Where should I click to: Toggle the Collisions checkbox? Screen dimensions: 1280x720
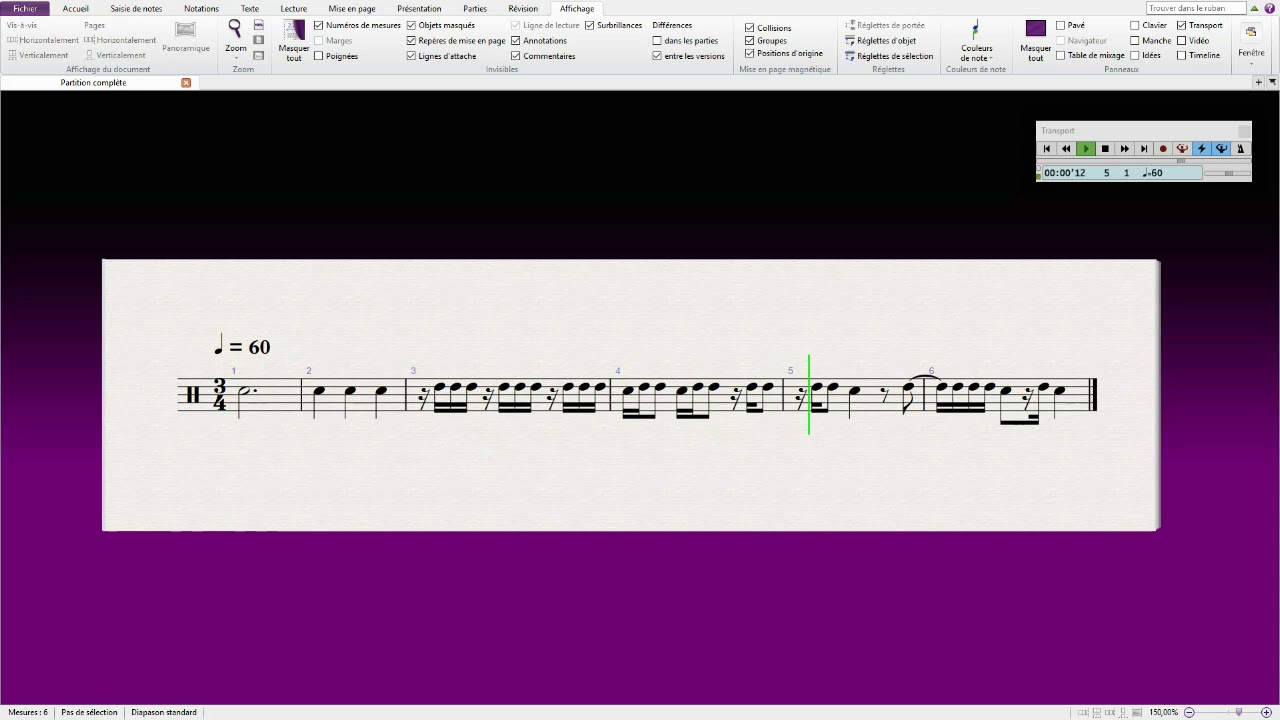pos(750,28)
